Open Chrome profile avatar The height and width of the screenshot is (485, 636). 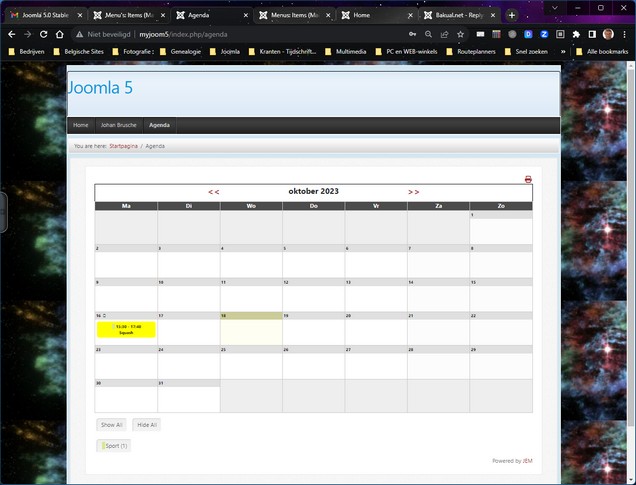pyautogui.click(x=608, y=34)
